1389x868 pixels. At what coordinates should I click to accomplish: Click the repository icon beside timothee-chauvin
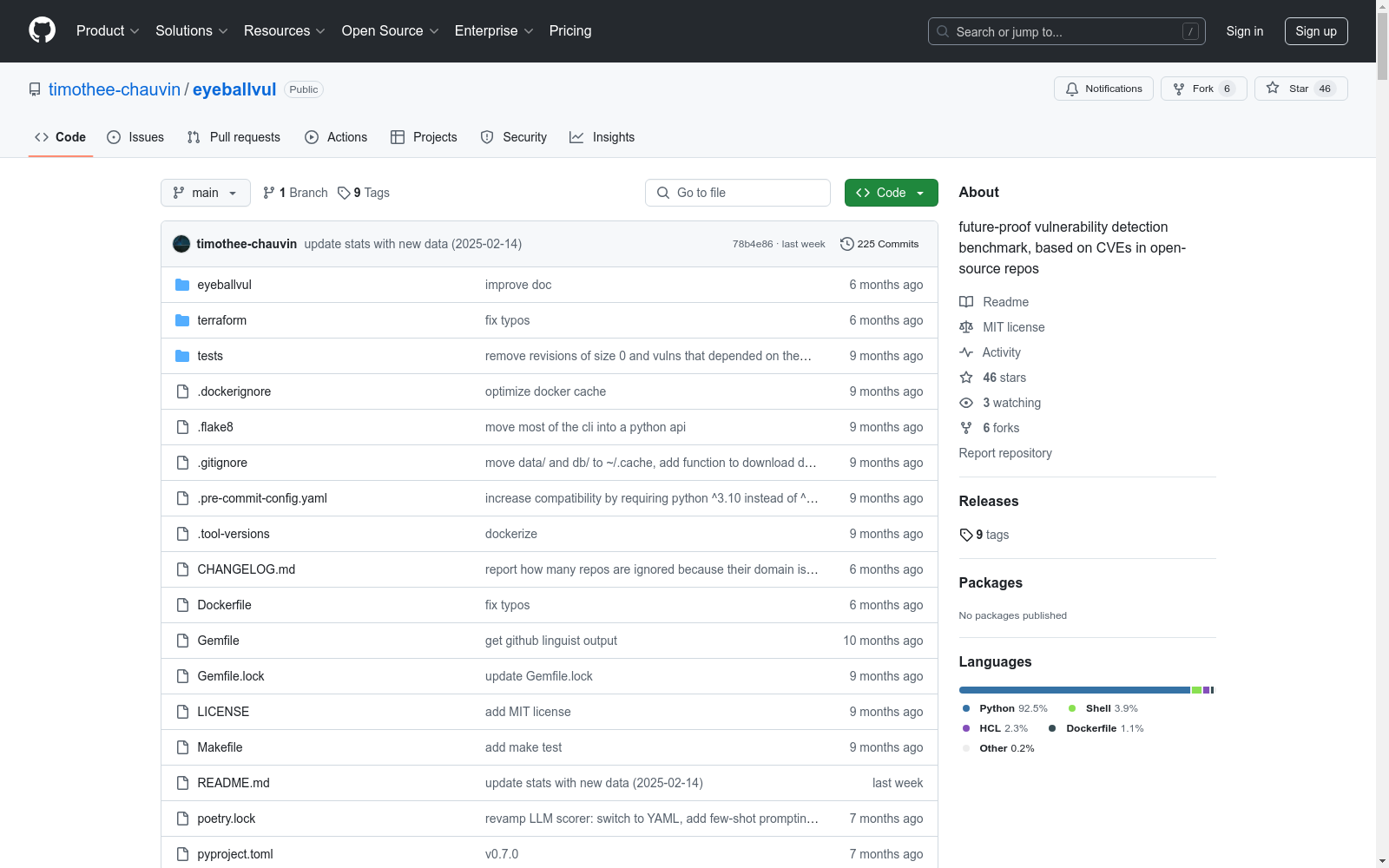[35, 89]
